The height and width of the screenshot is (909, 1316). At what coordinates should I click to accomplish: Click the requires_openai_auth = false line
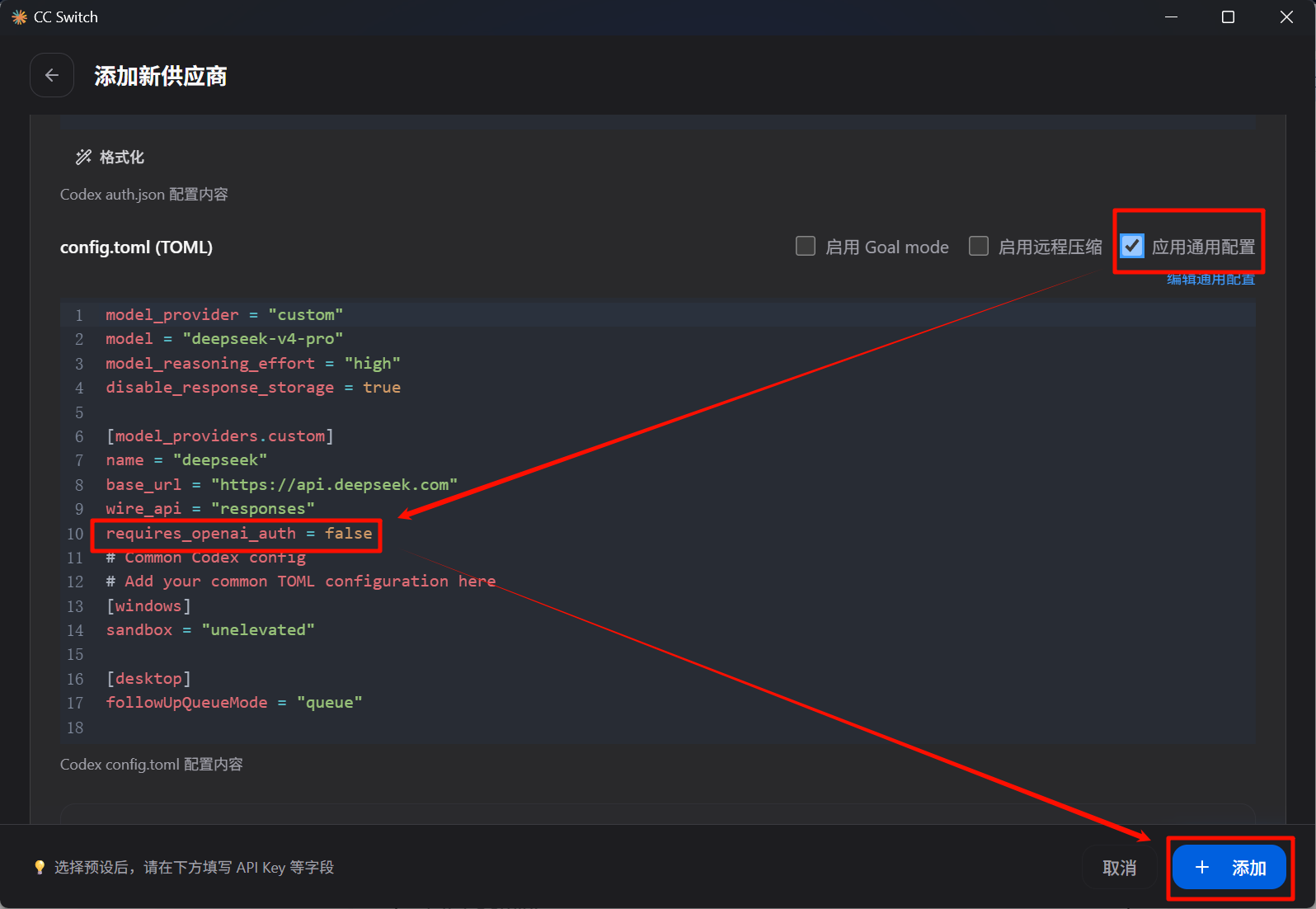[x=239, y=534]
